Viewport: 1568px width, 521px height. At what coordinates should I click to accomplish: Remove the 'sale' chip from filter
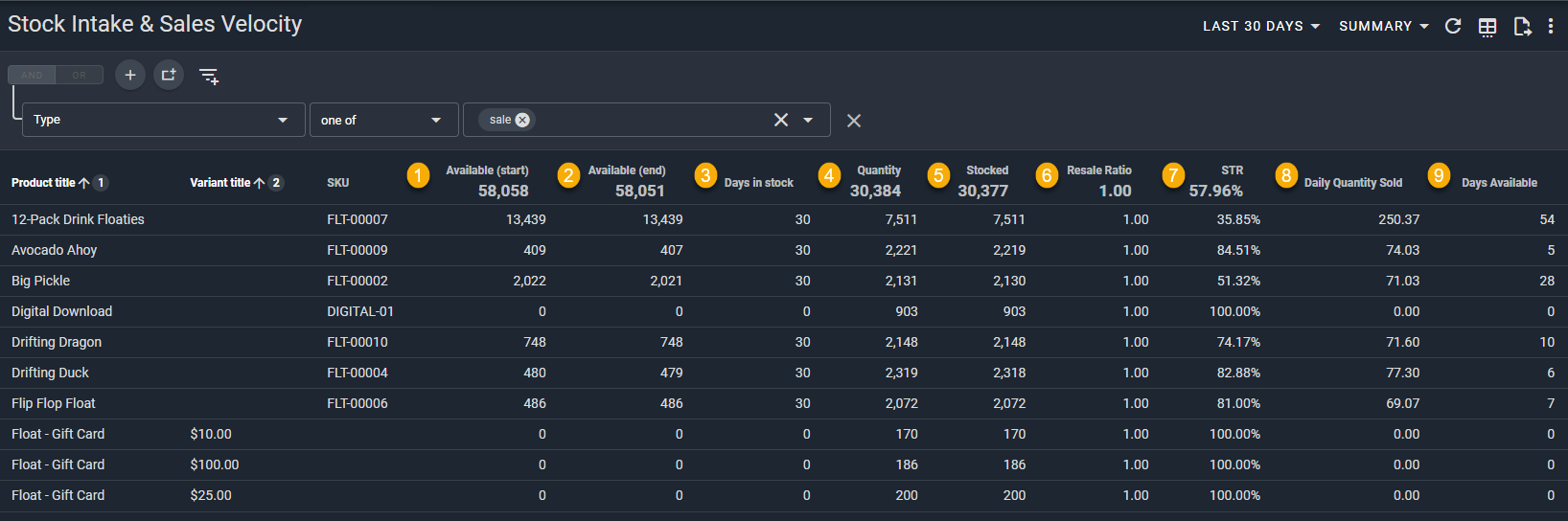tap(522, 120)
